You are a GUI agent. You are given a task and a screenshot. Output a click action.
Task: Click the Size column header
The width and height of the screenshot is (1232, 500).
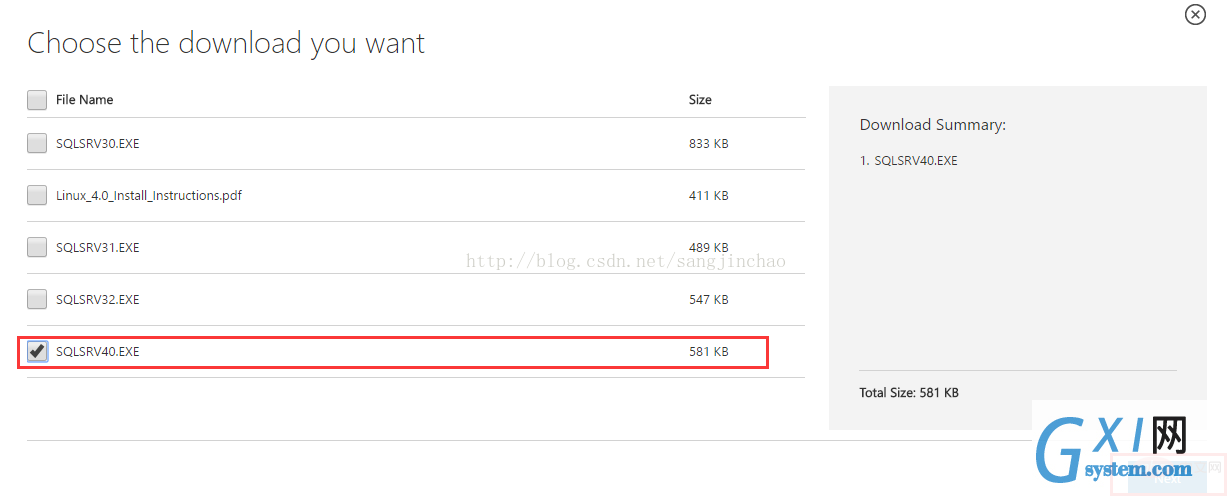[x=700, y=100]
